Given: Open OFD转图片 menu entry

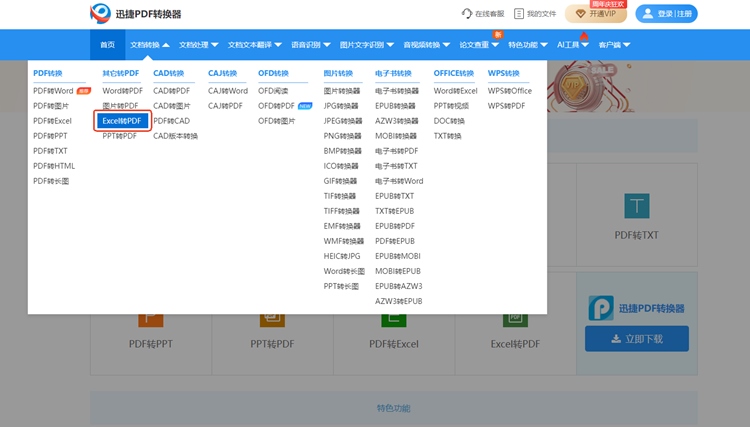Looking at the screenshot, I should tap(276, 121).
